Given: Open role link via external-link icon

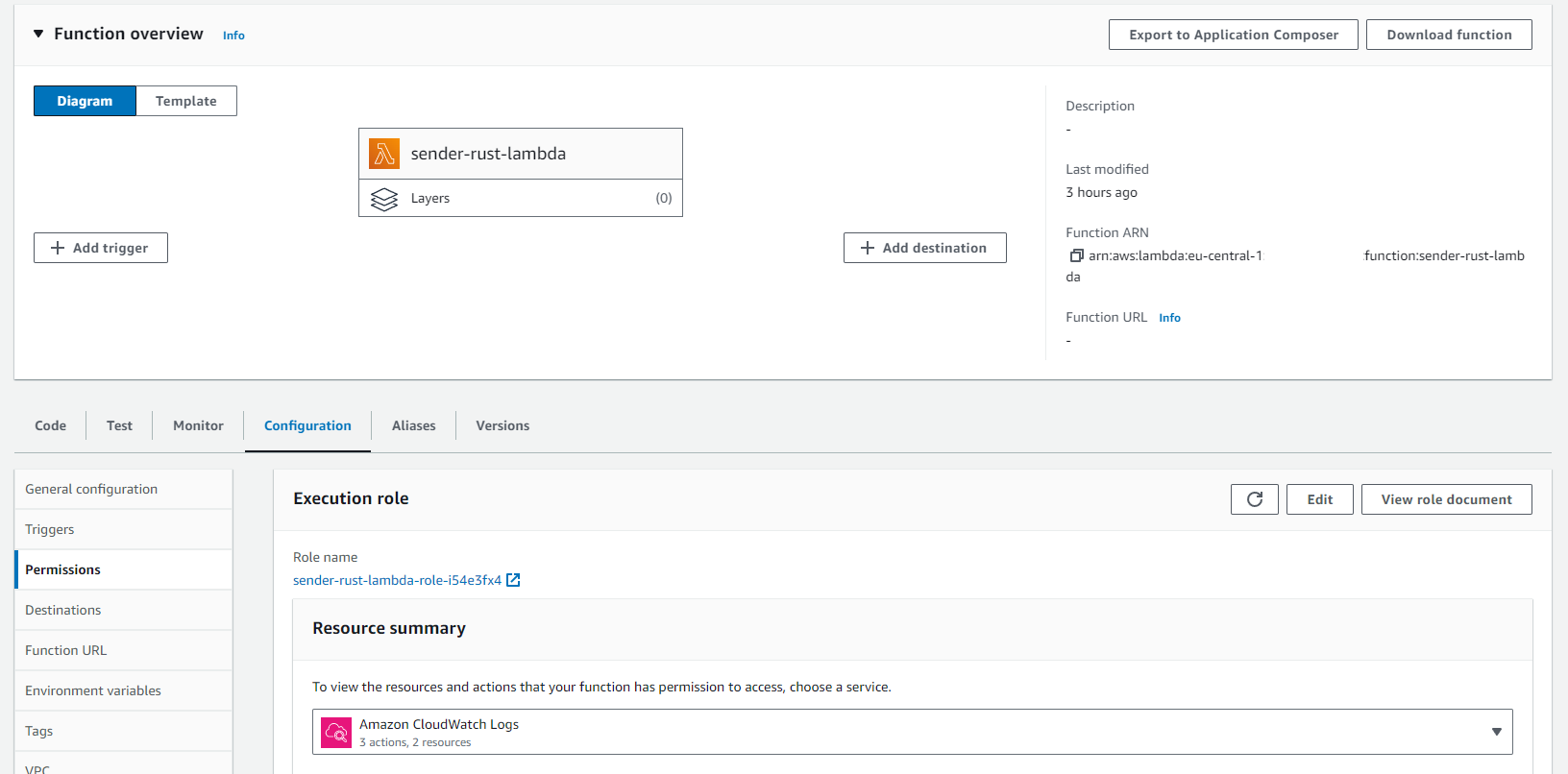Looking at the screenshot, I should [513, 580].
